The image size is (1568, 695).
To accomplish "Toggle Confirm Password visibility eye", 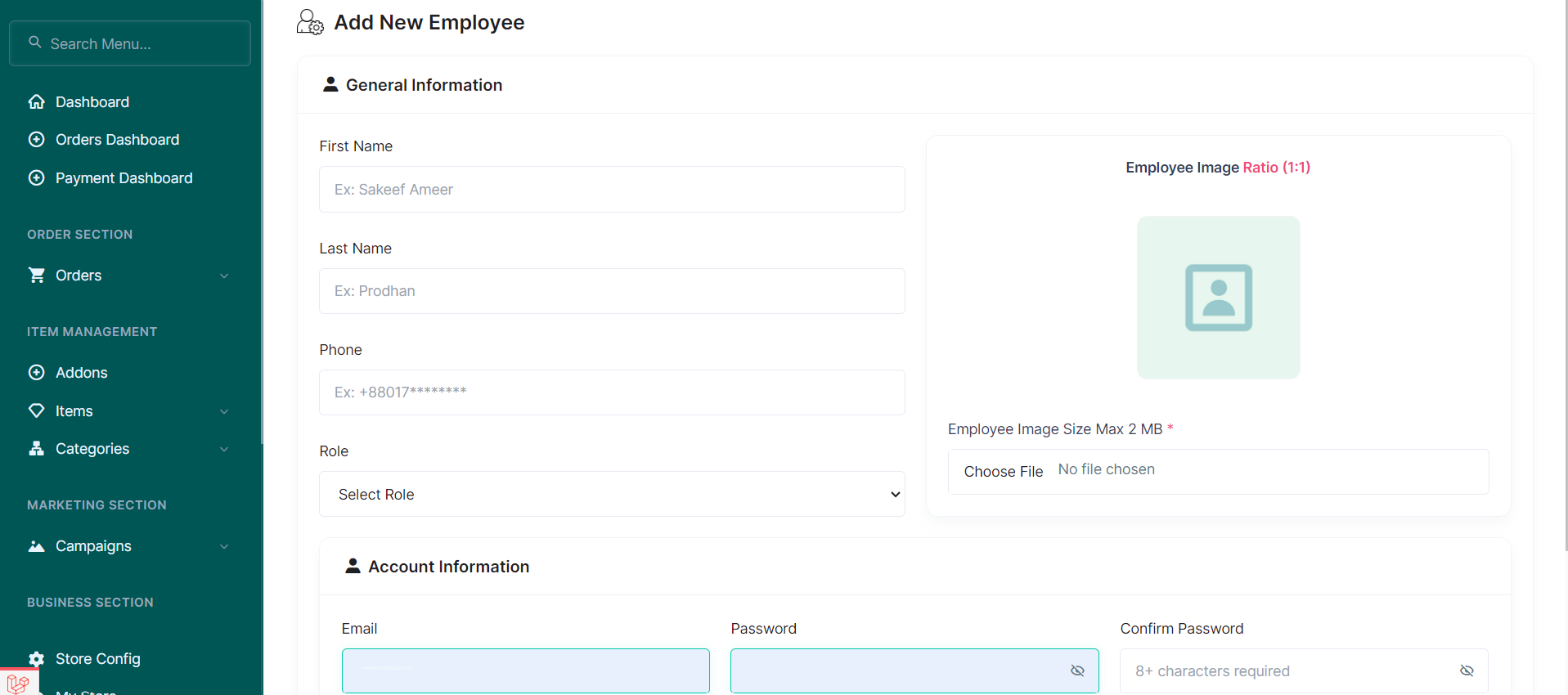I will click(1467, 671).
